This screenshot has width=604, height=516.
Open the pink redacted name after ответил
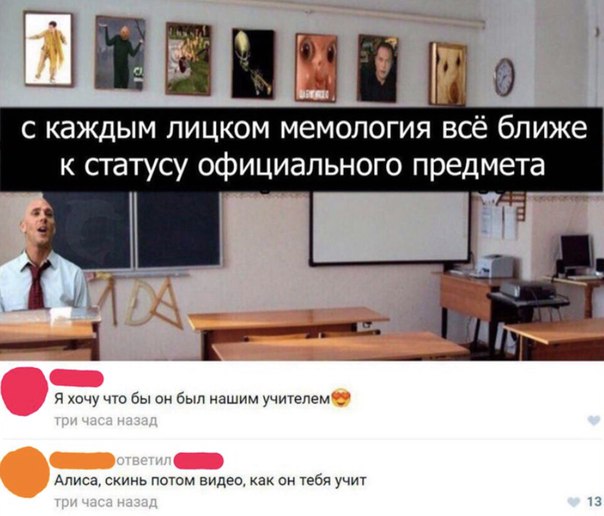199,461
